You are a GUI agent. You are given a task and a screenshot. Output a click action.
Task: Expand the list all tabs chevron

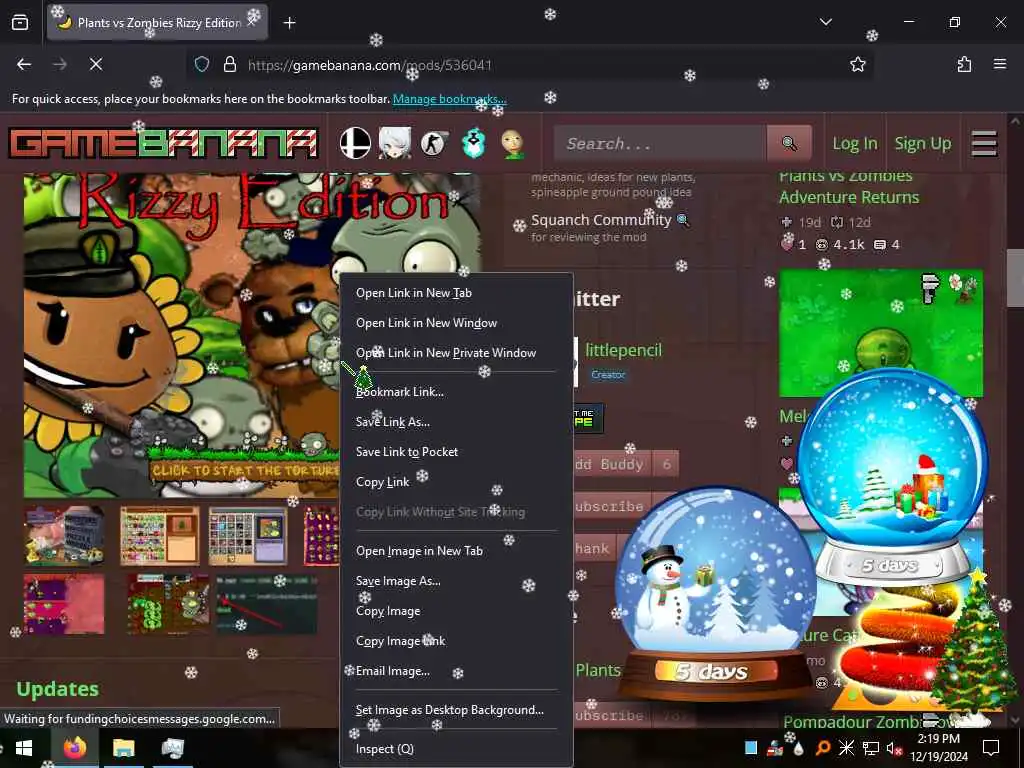[x=825, y=22]
